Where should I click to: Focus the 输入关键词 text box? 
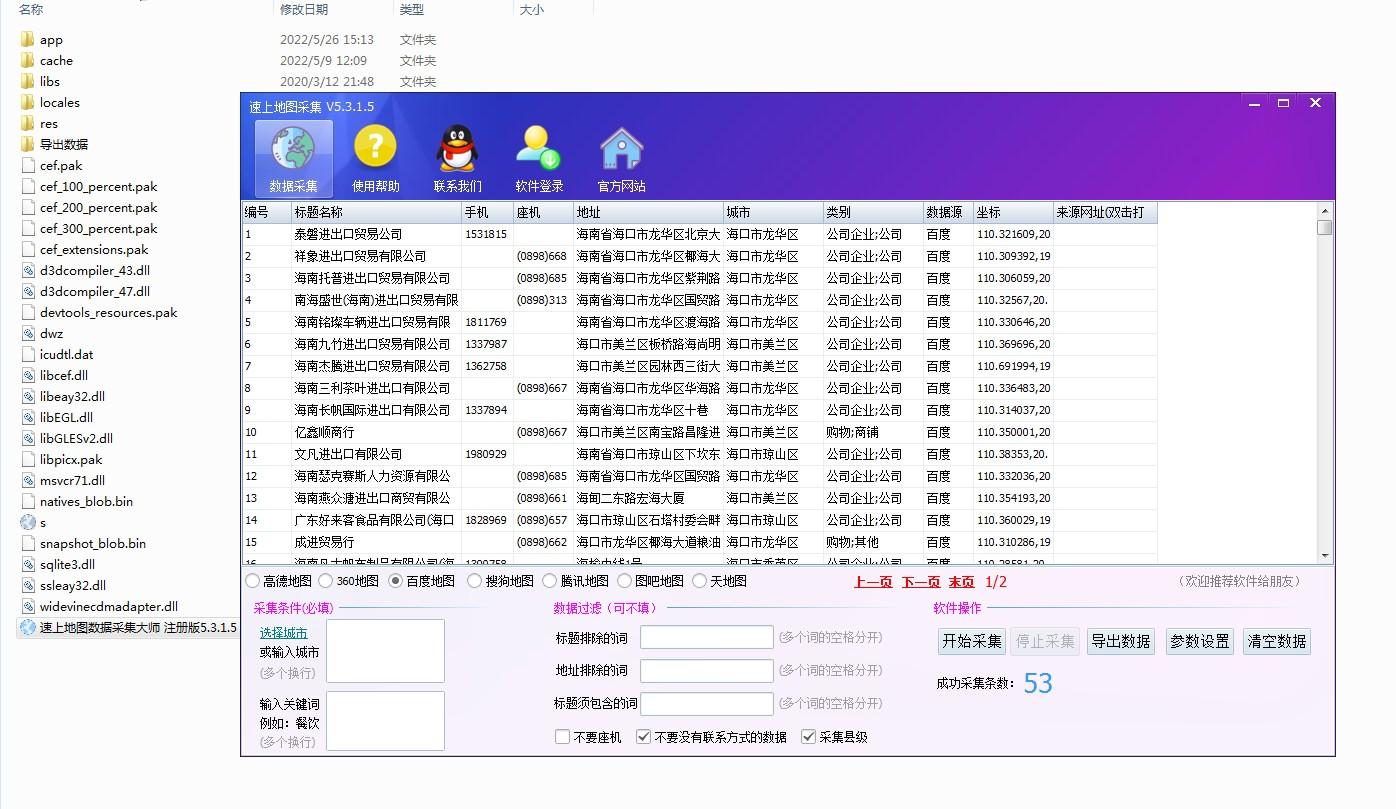385,721
